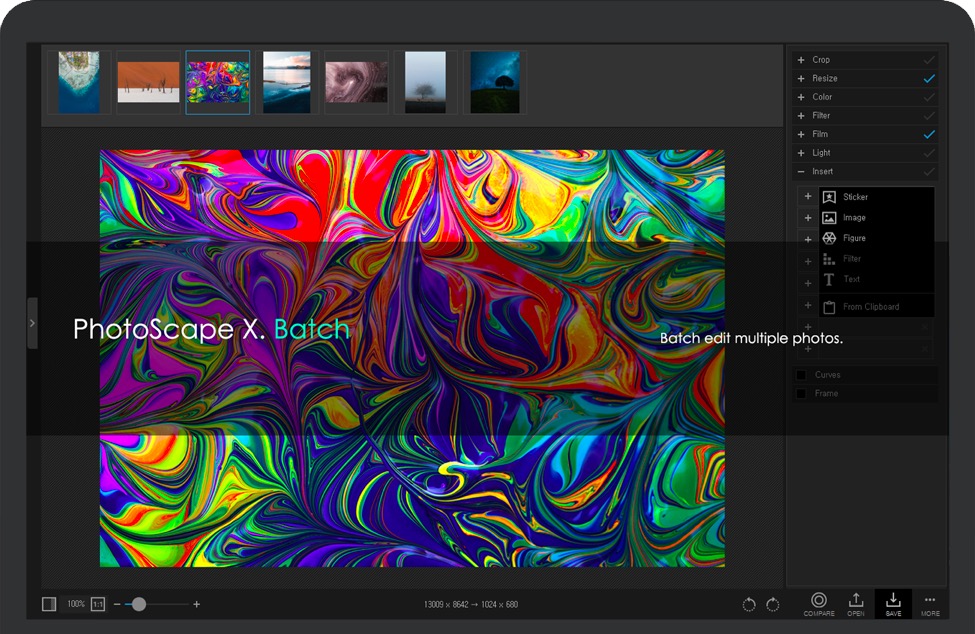Select the foggy tree thumbnail

click(426, 83)
